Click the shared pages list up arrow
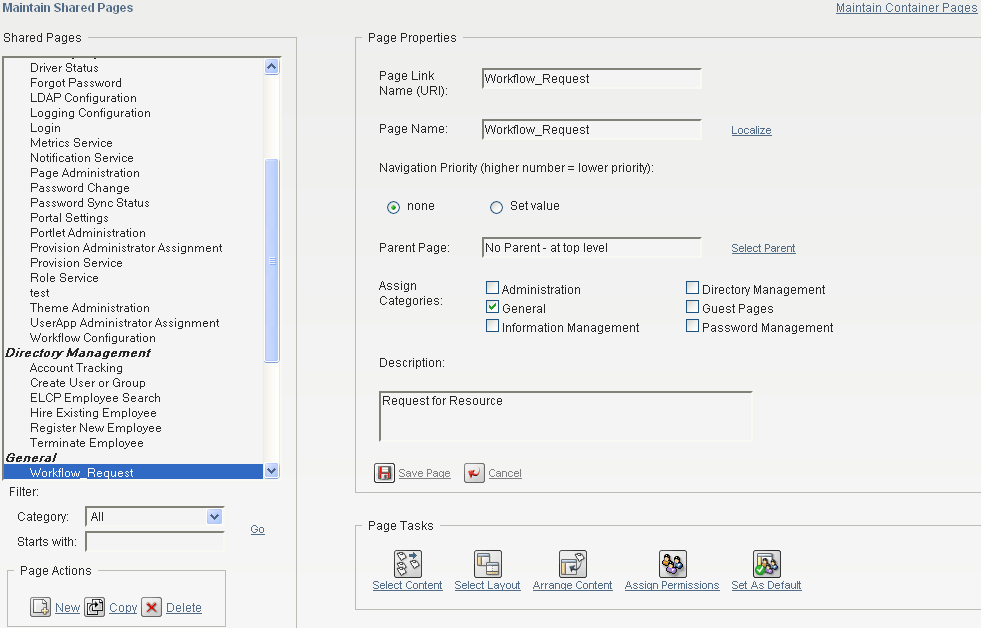The image size is (981, 628). [272, 66]
